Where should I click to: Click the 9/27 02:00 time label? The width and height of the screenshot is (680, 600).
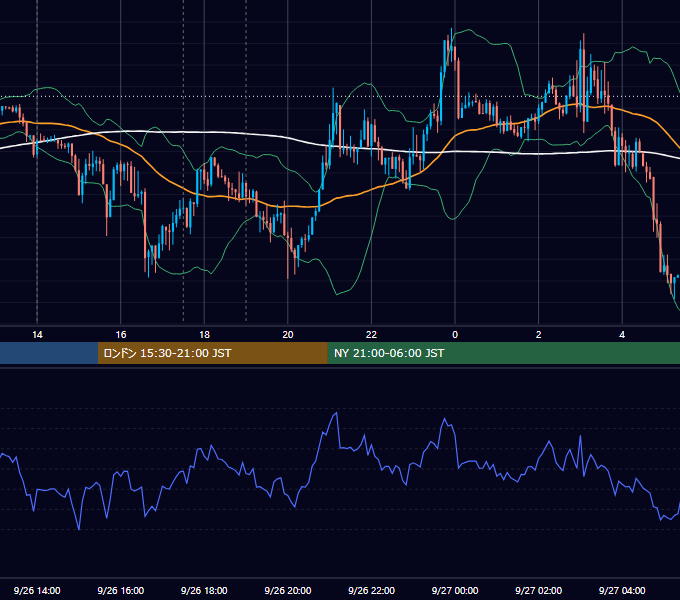538,590
